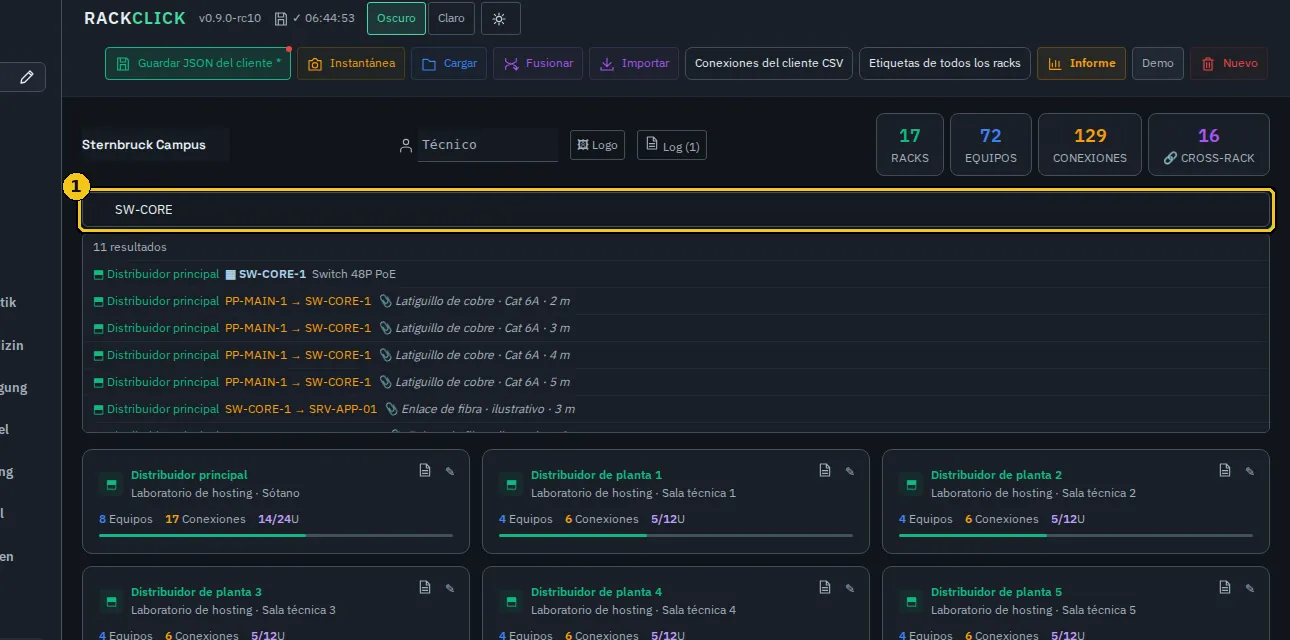The image size is (1290, 640).
Task: Switch to the Oscuro dark theme
Action: (396, 18)
